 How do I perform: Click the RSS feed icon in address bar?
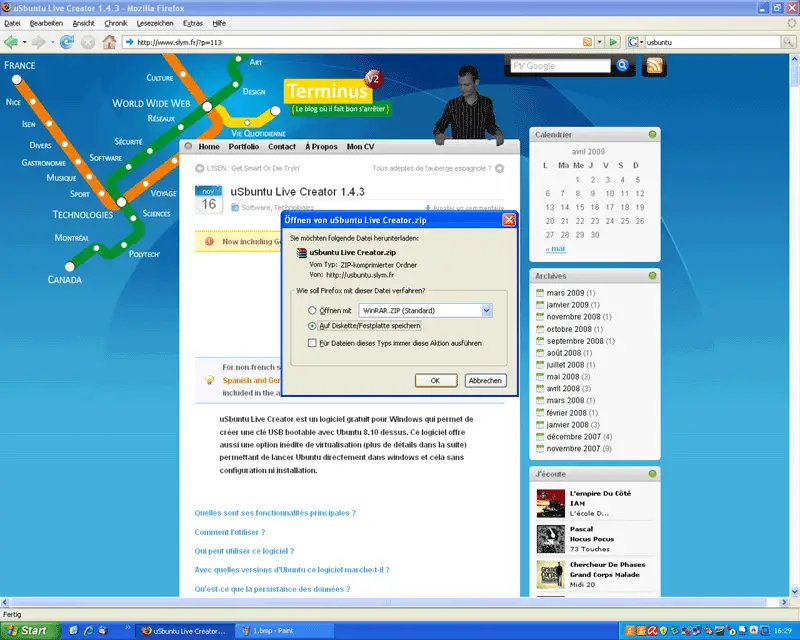[587, 42]
